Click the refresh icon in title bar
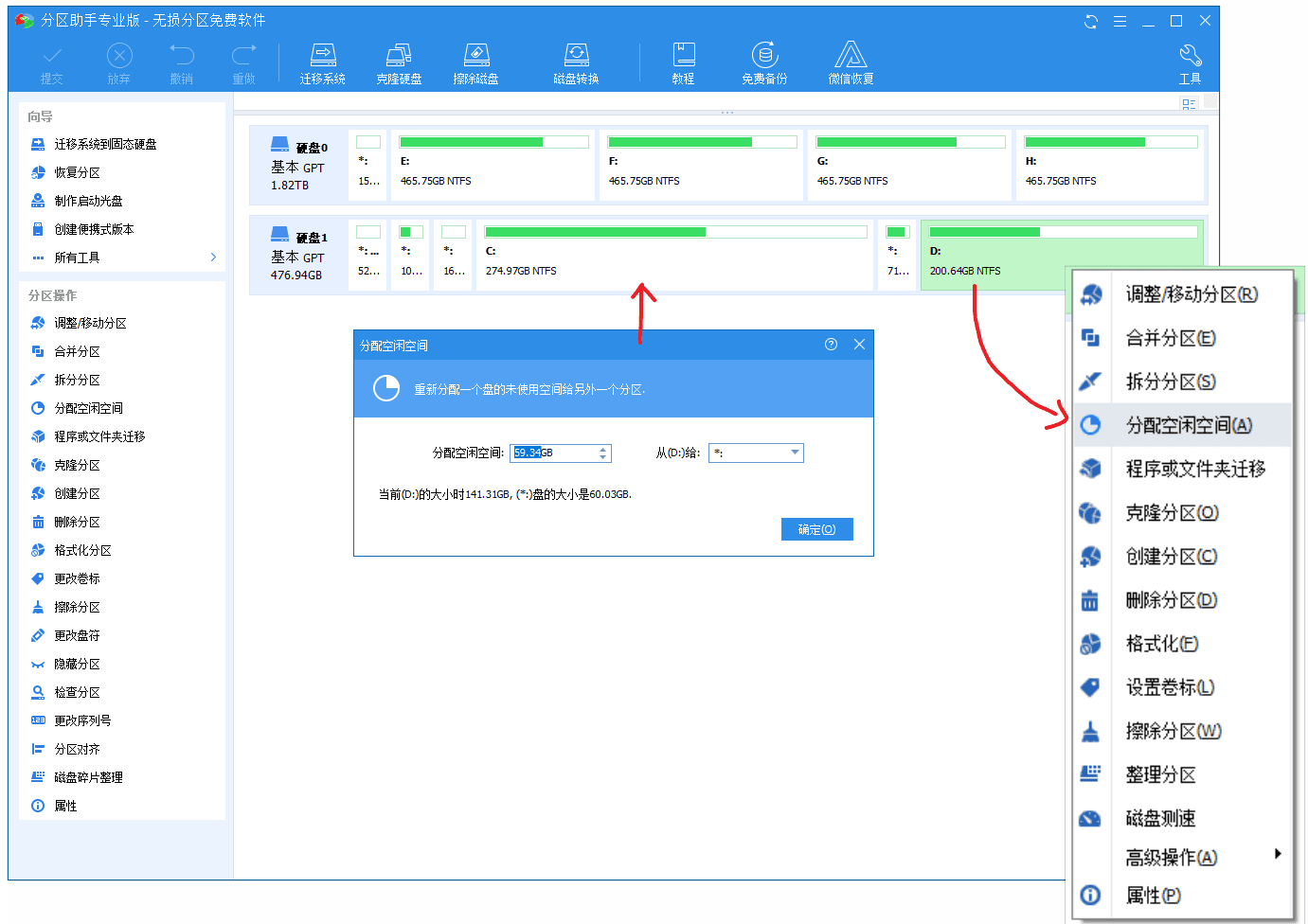Screen dimensions: 1308x924 click(x=1091, y=21)
